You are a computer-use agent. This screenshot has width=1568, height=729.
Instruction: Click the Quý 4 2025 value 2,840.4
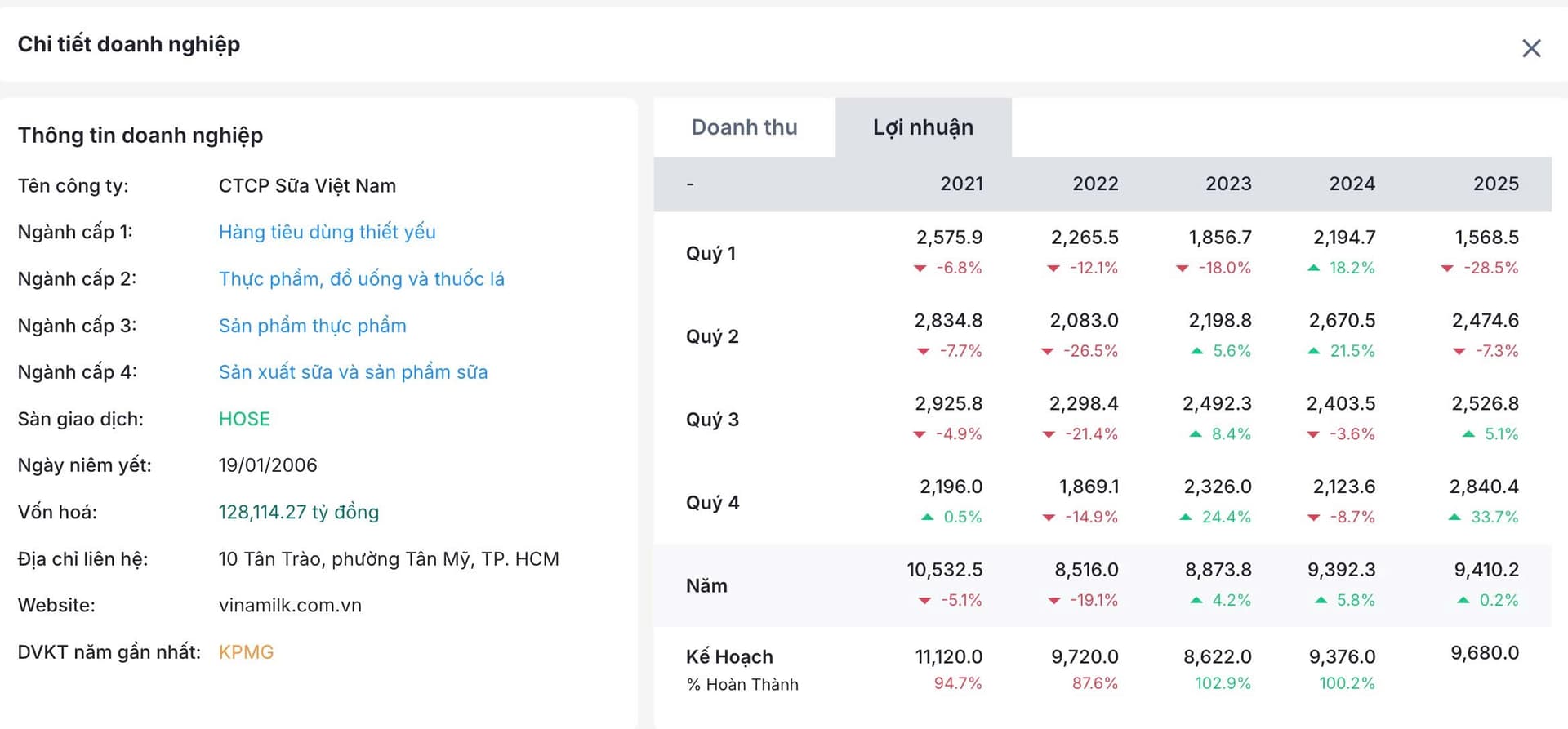pos(1483,487)
